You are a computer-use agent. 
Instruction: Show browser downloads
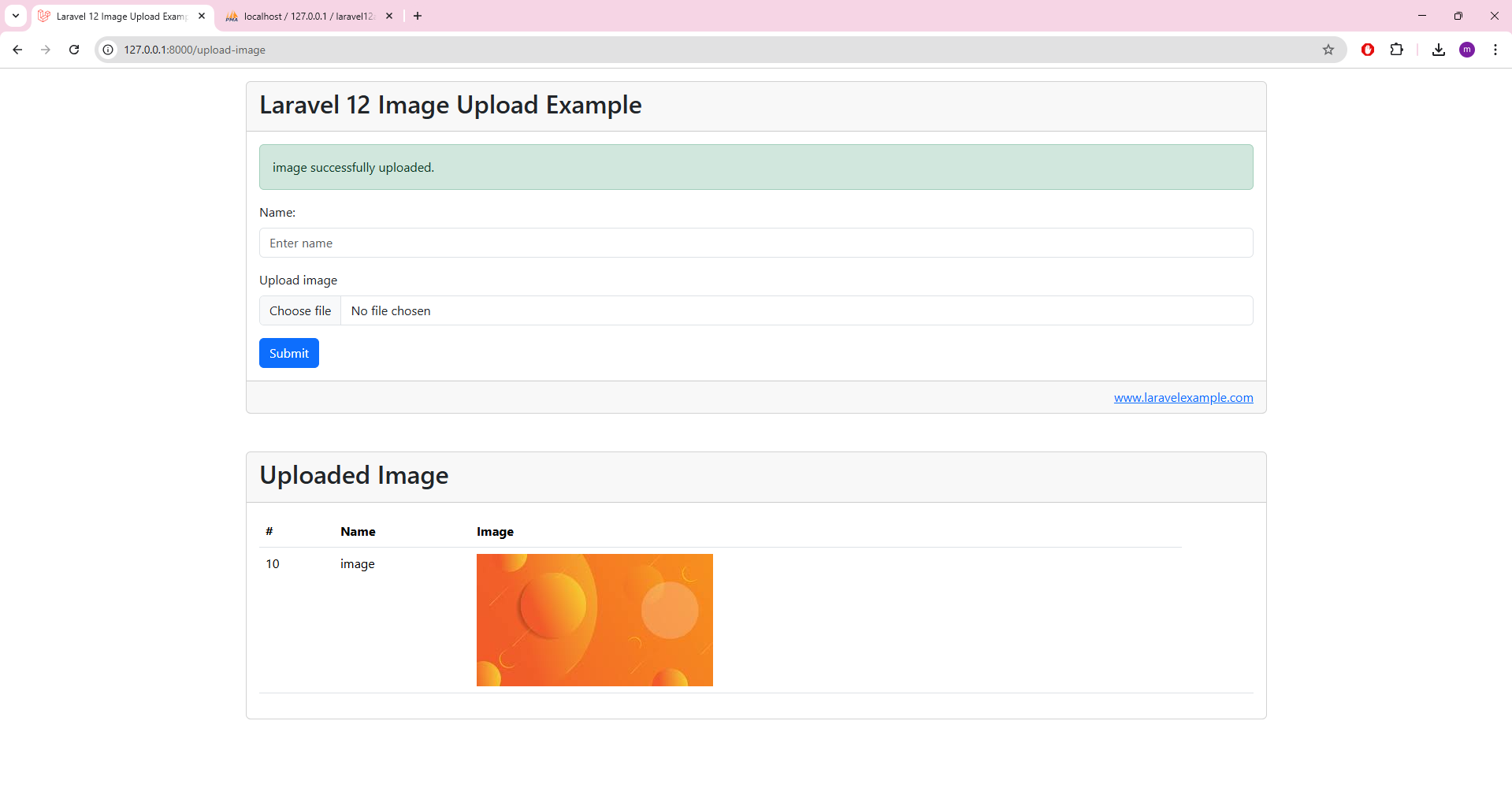[1439, 50]
